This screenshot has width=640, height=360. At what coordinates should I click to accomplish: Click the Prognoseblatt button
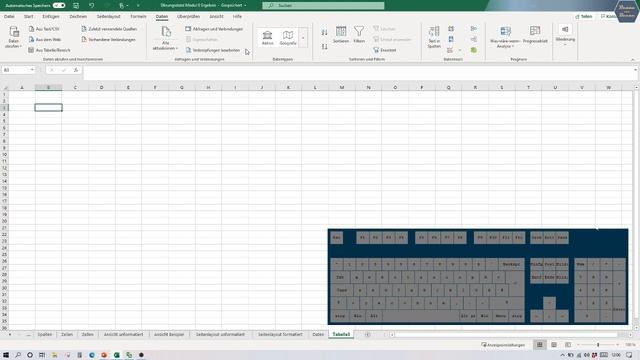click(535, 35)
